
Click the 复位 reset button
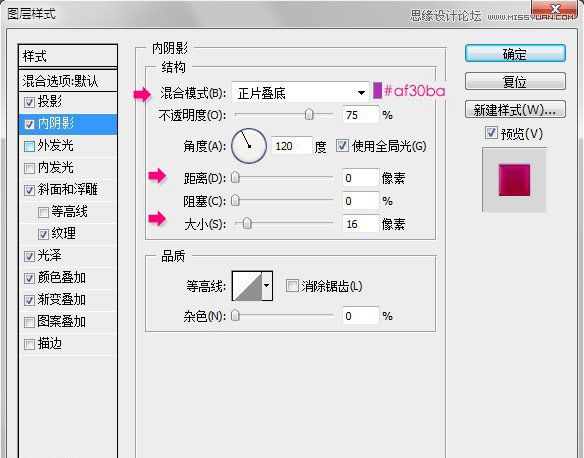[x=515, y=81]
